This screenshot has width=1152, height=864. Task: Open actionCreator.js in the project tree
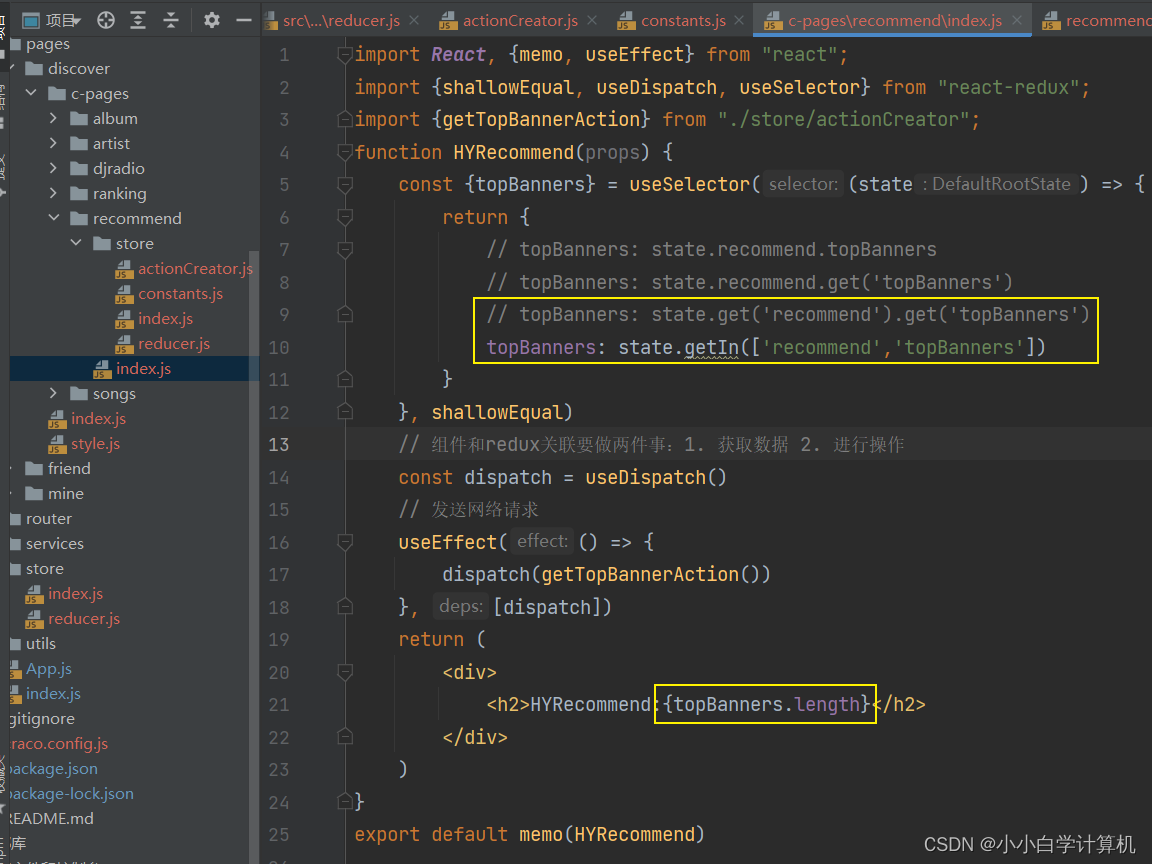pos(195,268)
